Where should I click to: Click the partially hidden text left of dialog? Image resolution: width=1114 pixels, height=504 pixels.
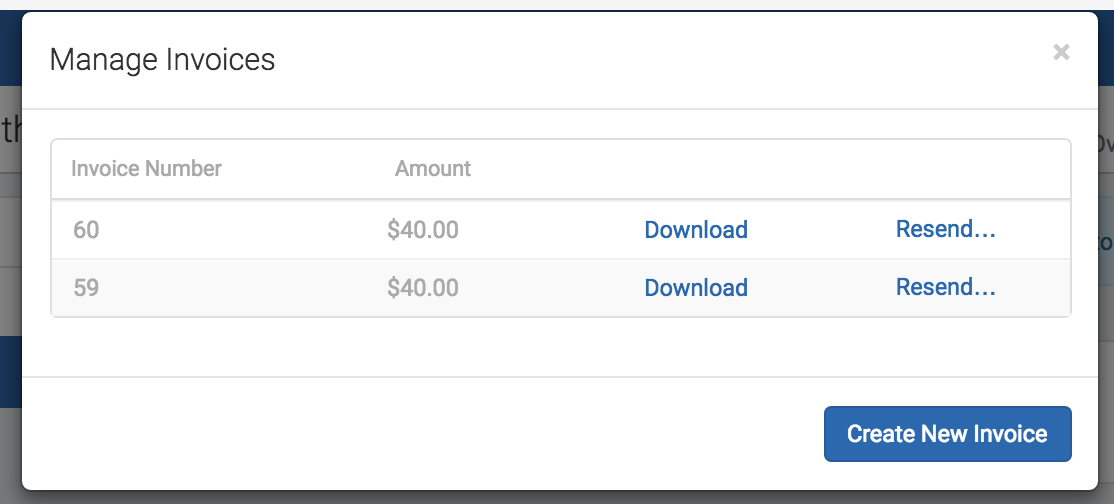point(11,130)
